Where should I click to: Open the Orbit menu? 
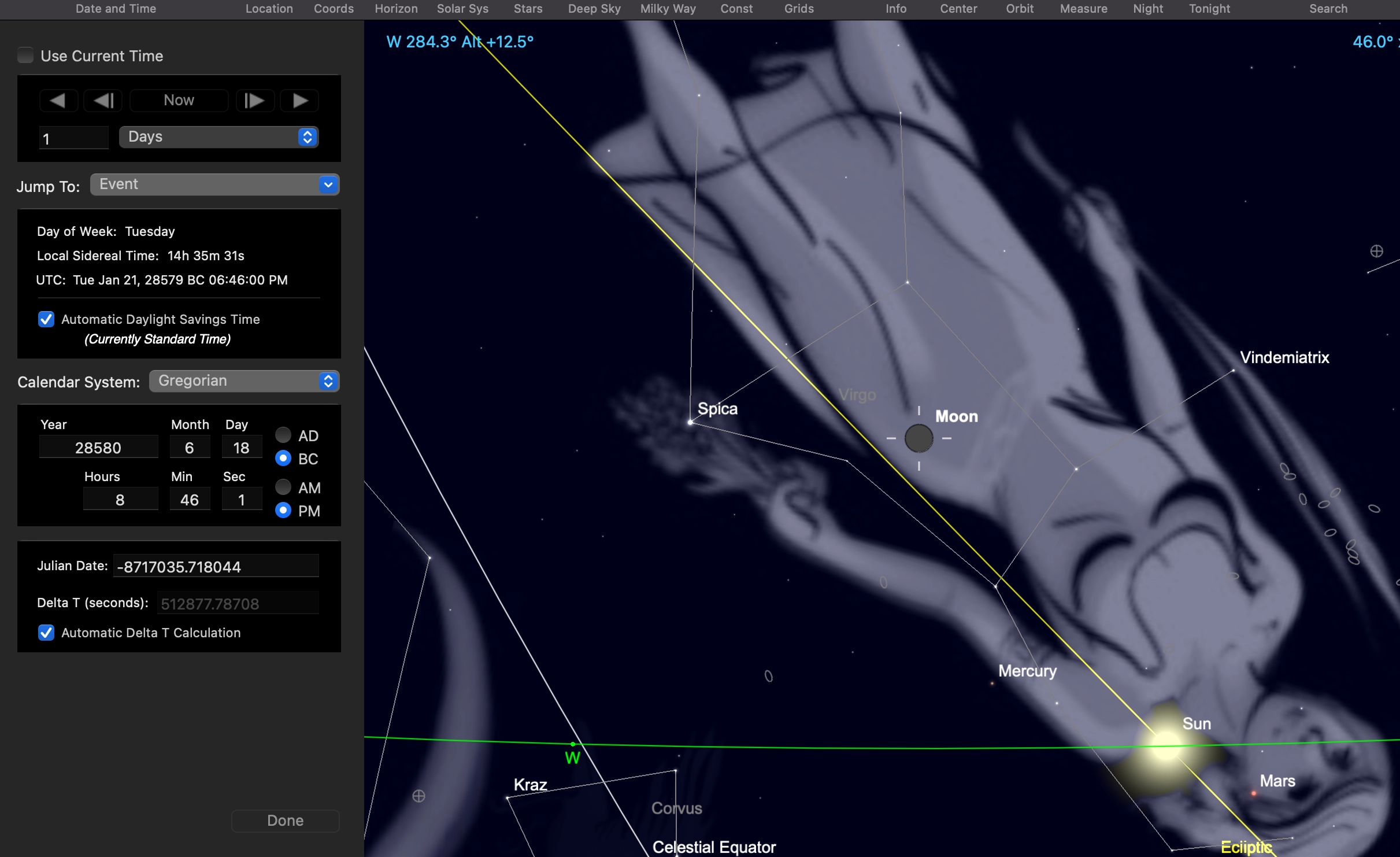pyautogui.click(x=1020, y=9)
